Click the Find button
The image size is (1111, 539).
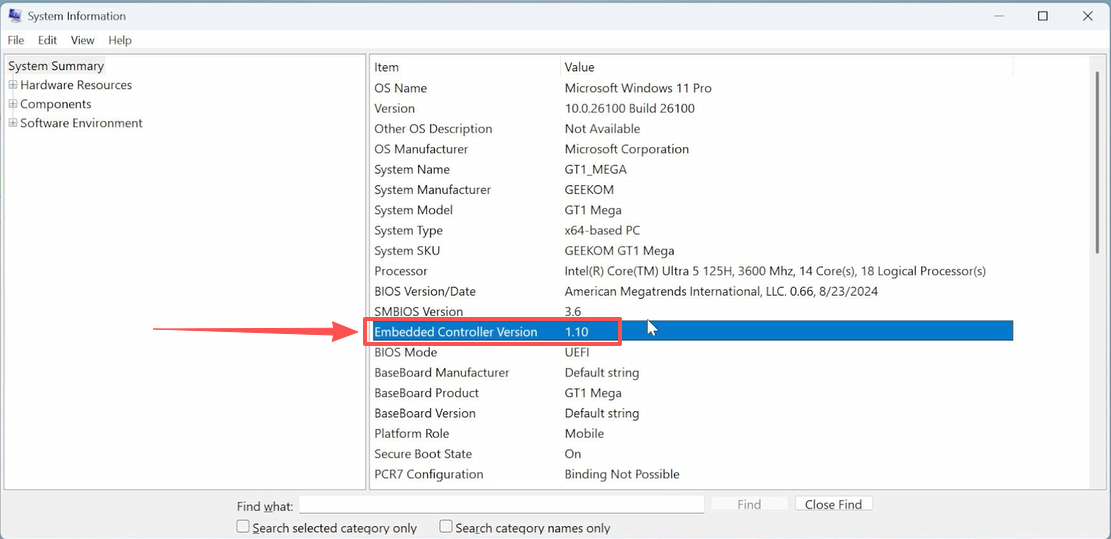pyautogui.click(x=749, y=505)
